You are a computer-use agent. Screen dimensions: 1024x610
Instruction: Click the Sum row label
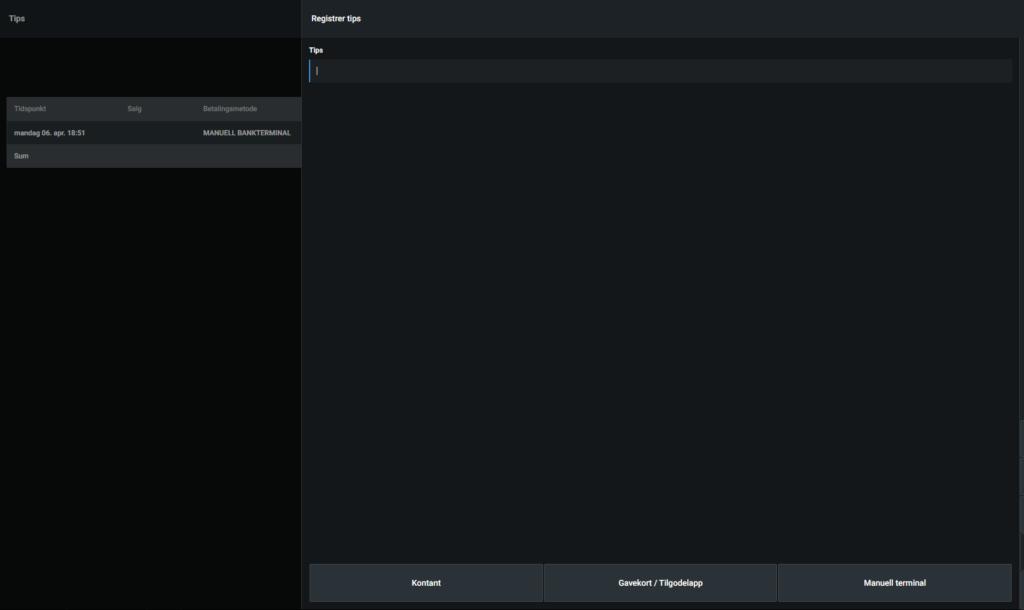coord(21,156)
